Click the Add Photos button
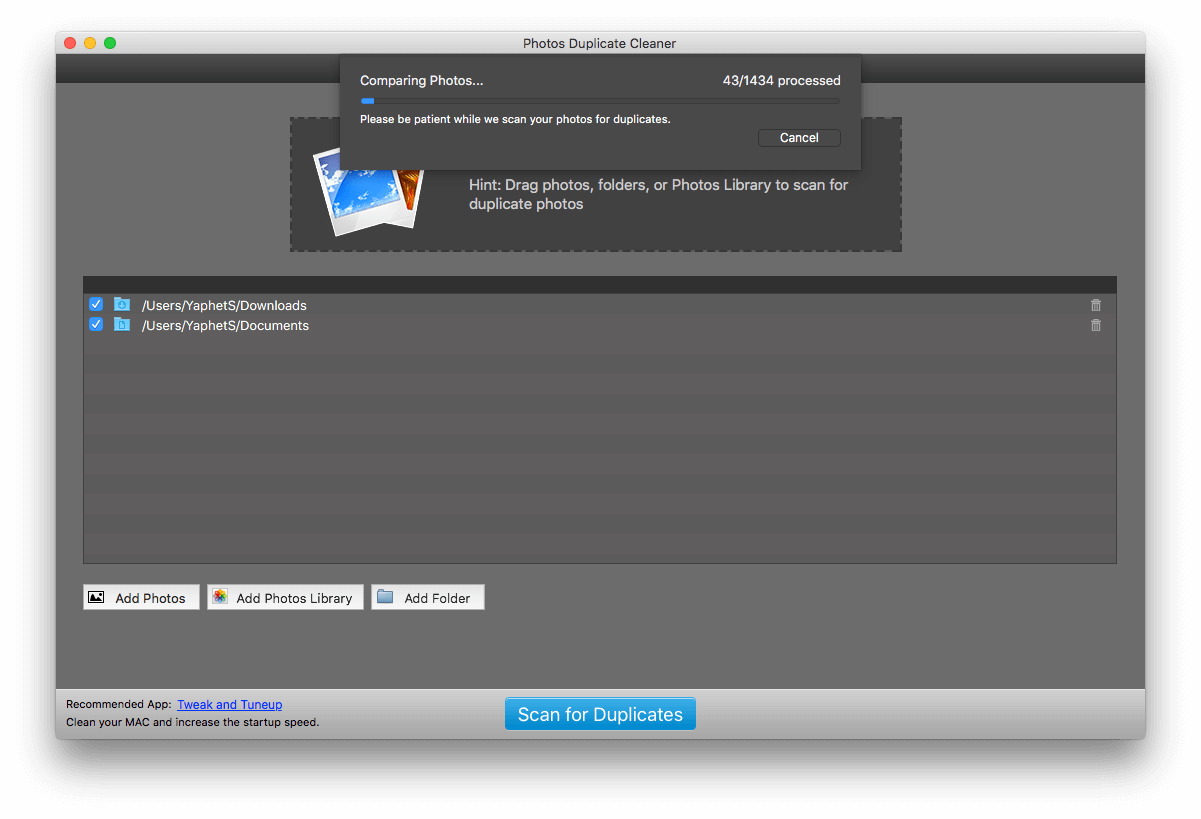 141,597
